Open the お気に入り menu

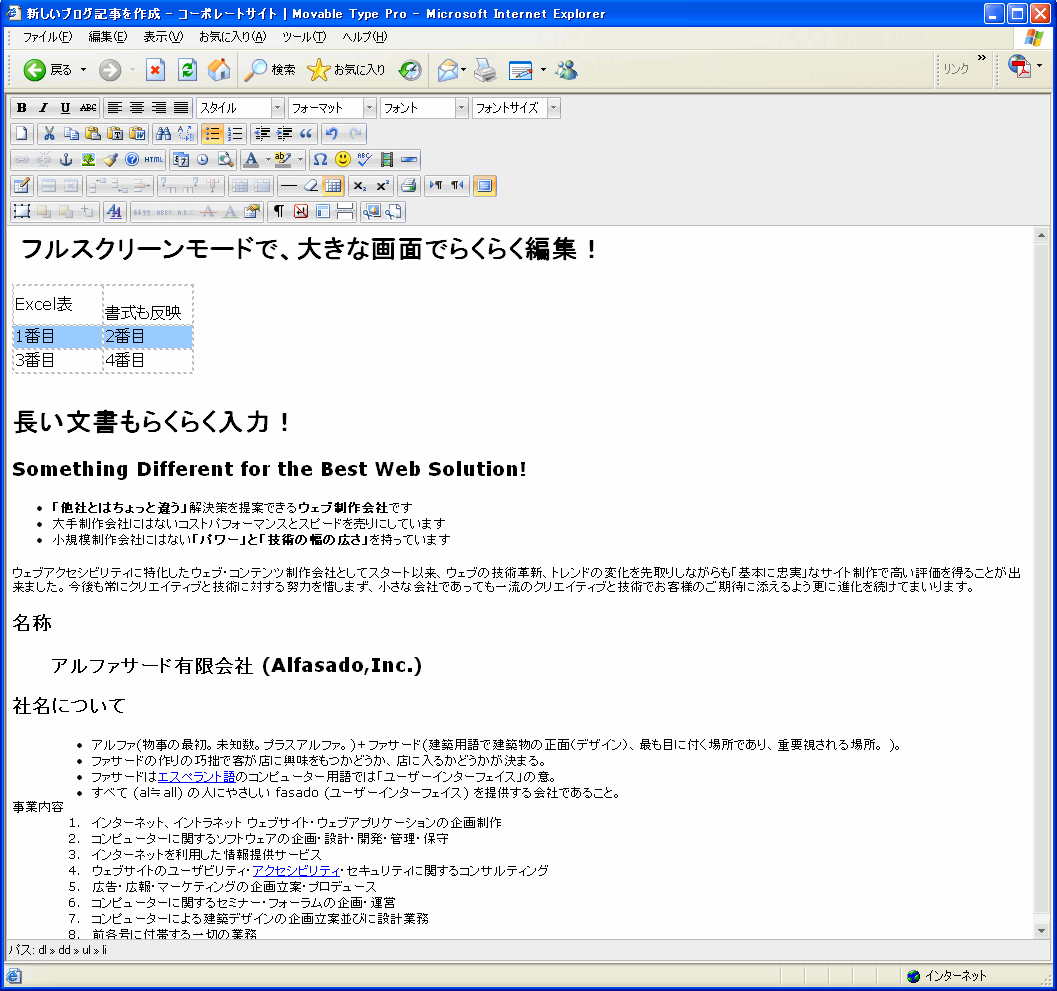(x=233, y=37)
